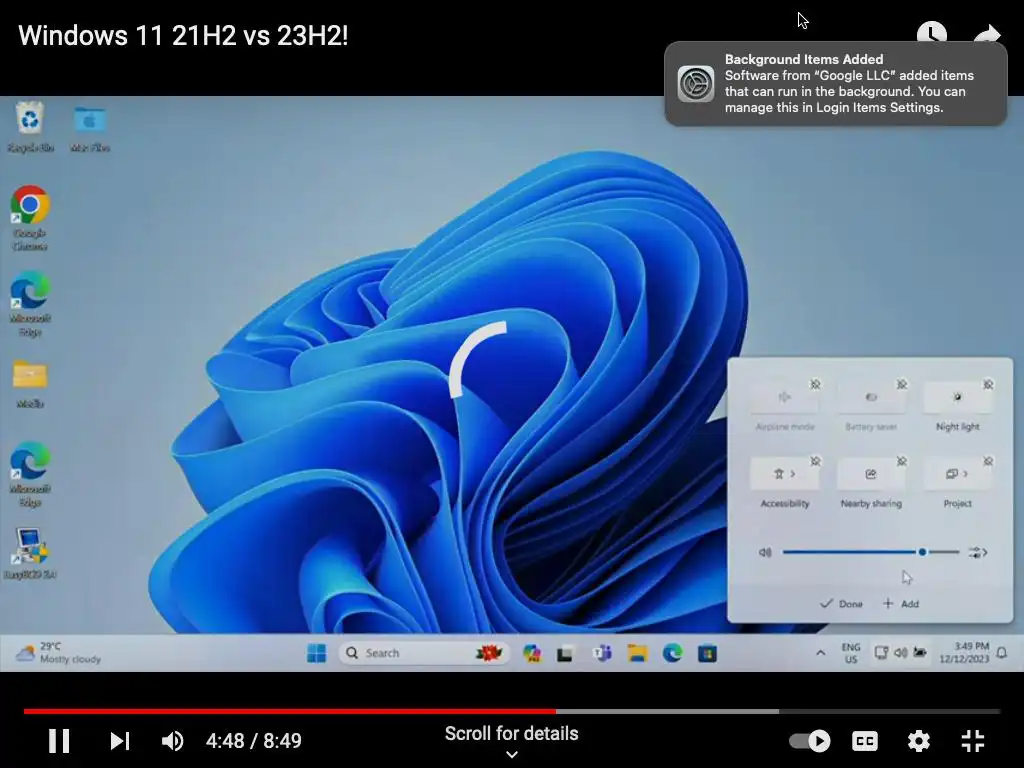Click the taskbar Search box
The height and width of the screenshot is (768, 1024).
pyautogui.click(x=424, y=653)
